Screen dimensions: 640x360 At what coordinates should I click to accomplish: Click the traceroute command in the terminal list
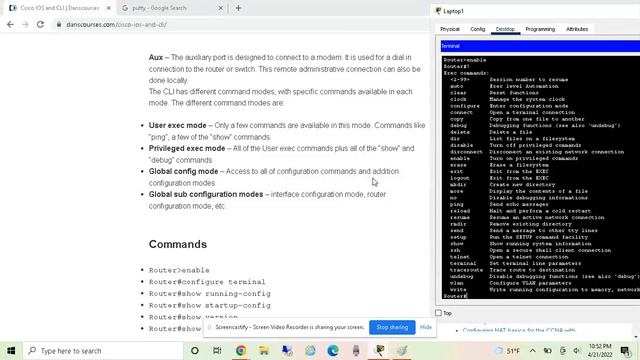point(466,270)
